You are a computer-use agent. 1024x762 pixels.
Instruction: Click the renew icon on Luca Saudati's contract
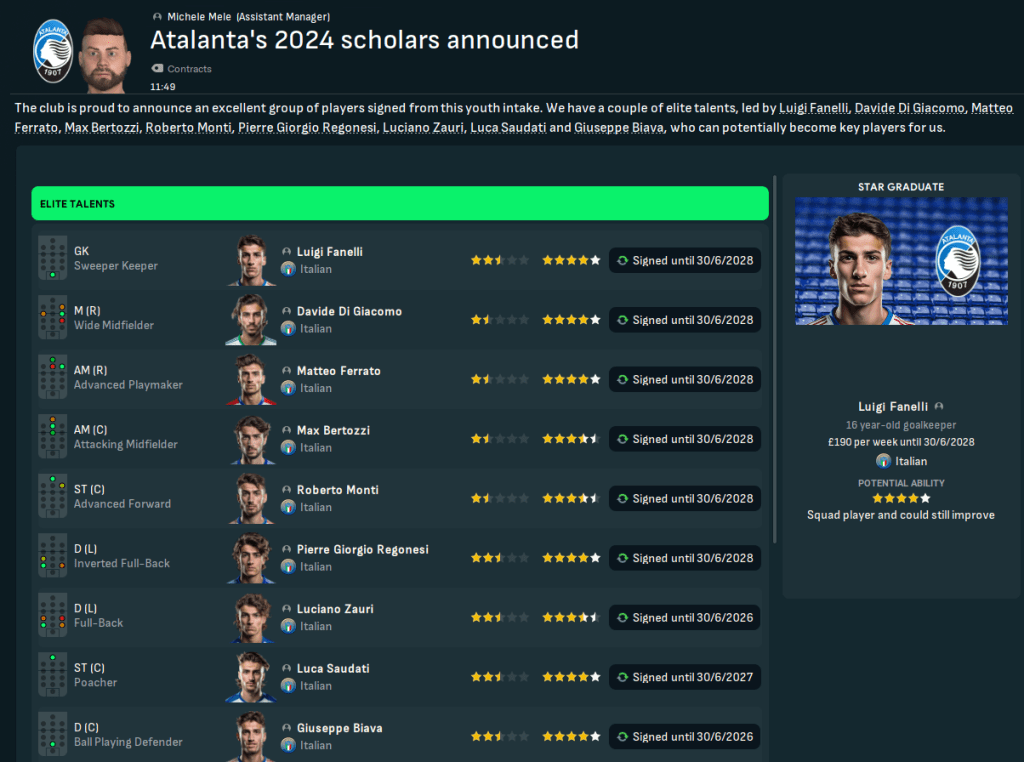(623, 677)
